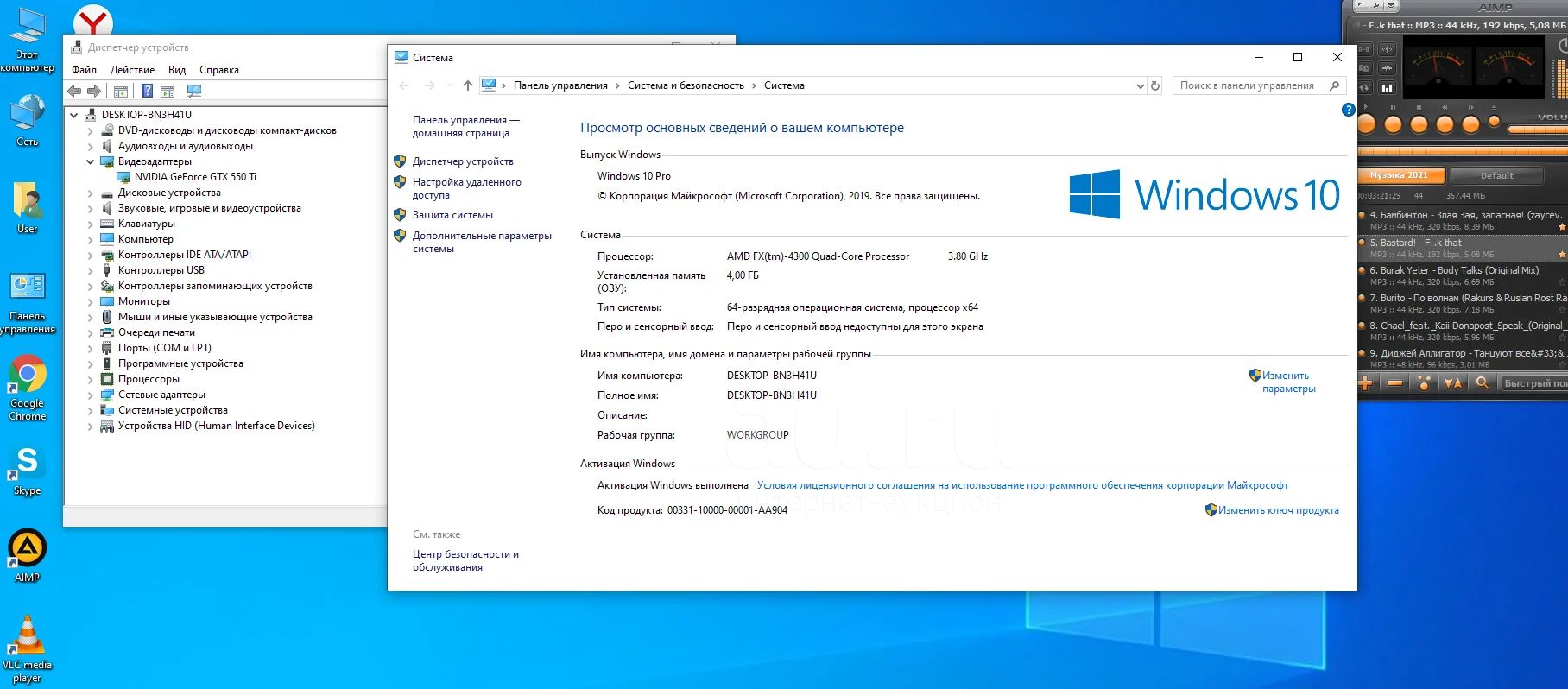Click Изменить параметры link
1568x689 pixels.
click(1288, 382)
